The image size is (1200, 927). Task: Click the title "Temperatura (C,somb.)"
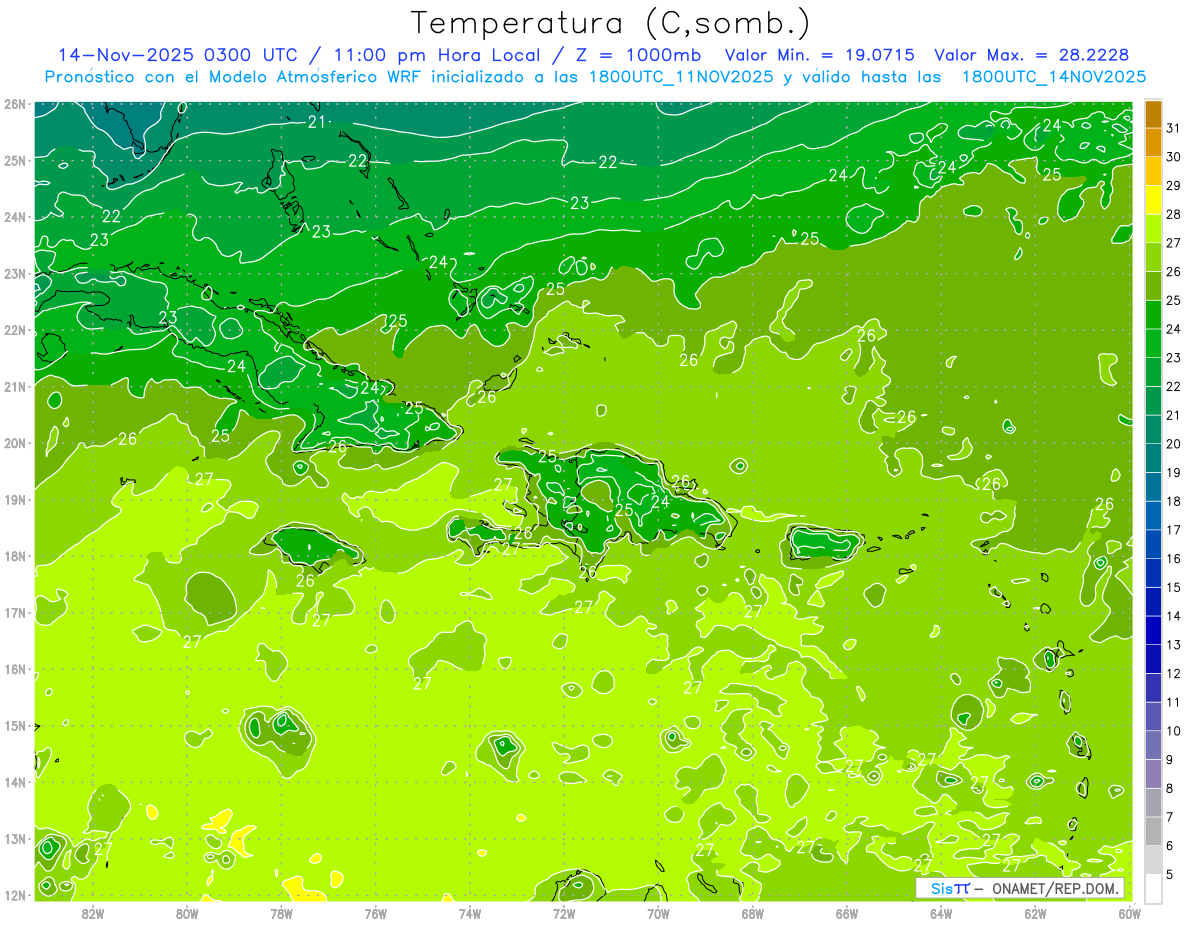[611, 23]
